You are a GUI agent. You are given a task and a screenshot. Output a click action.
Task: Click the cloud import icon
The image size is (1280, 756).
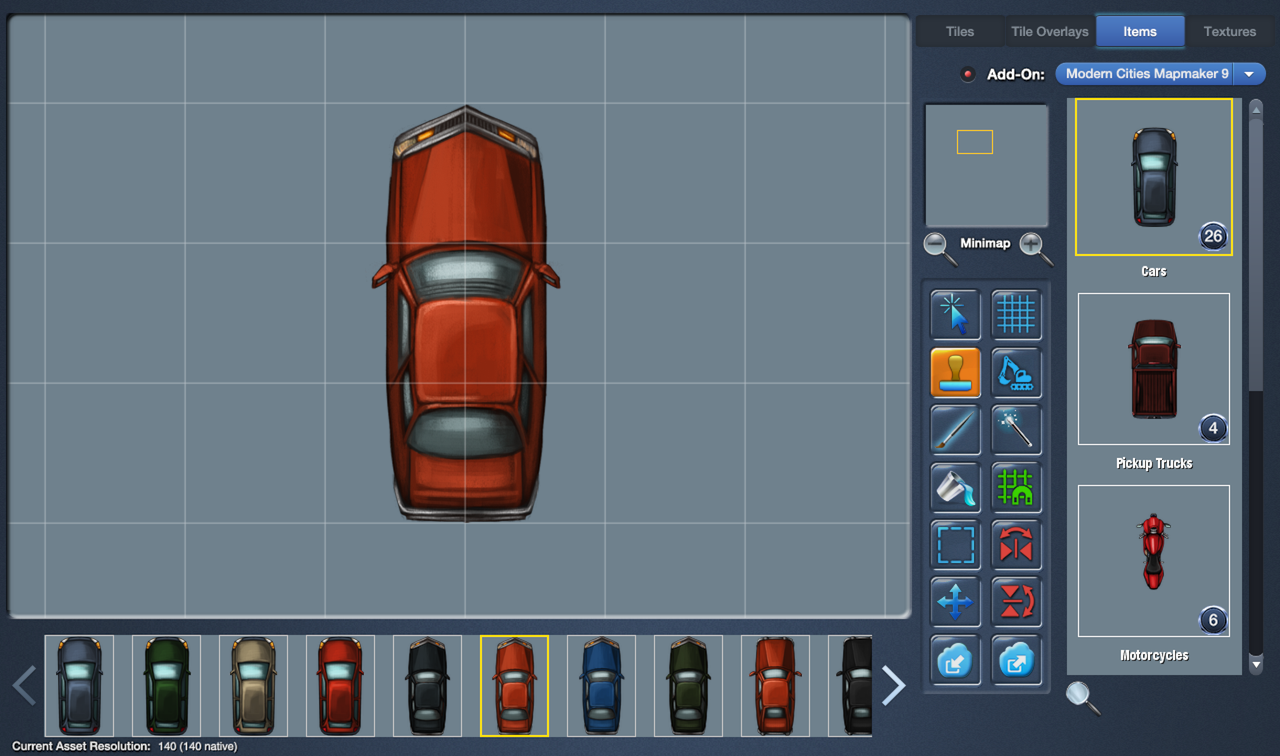(955, 659)
